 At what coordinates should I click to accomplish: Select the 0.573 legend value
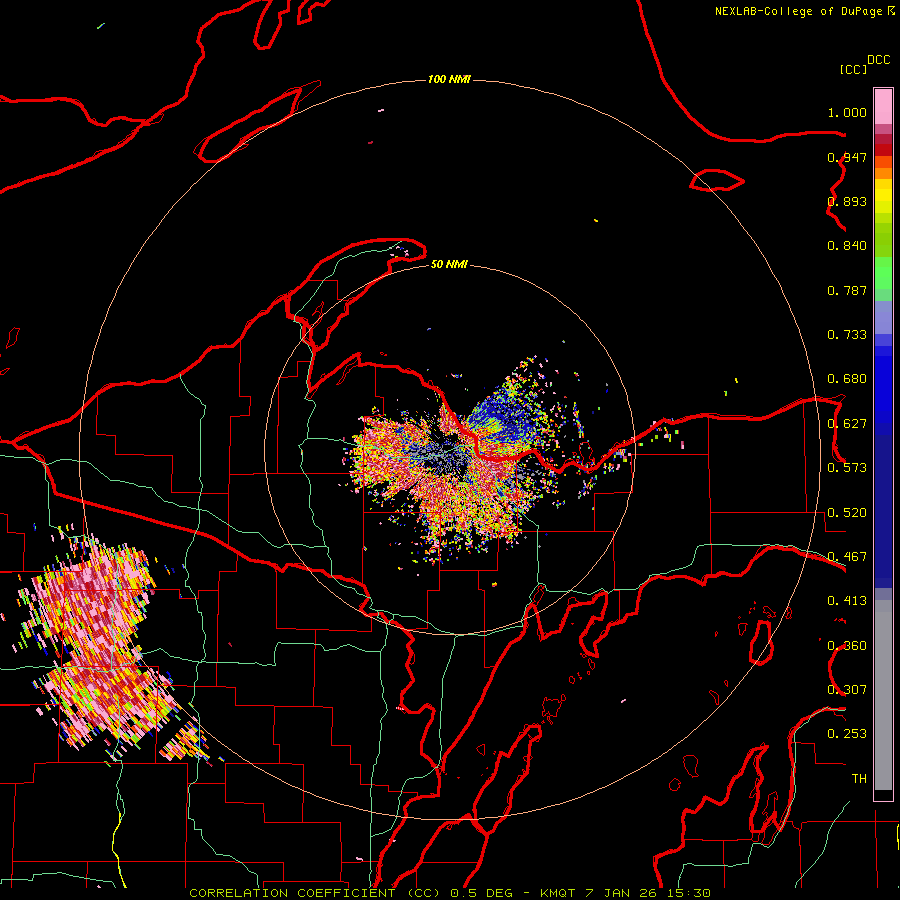click(847, 468)
